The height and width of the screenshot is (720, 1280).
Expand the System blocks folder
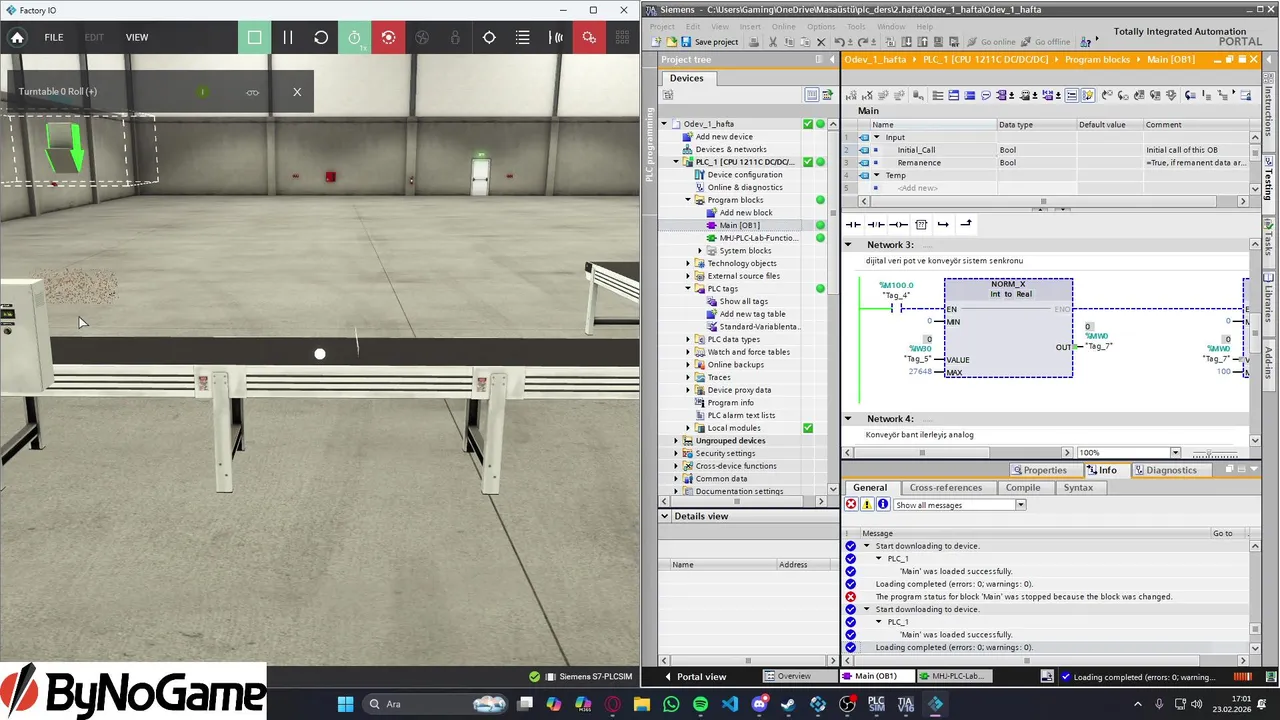tap(700, 250)
